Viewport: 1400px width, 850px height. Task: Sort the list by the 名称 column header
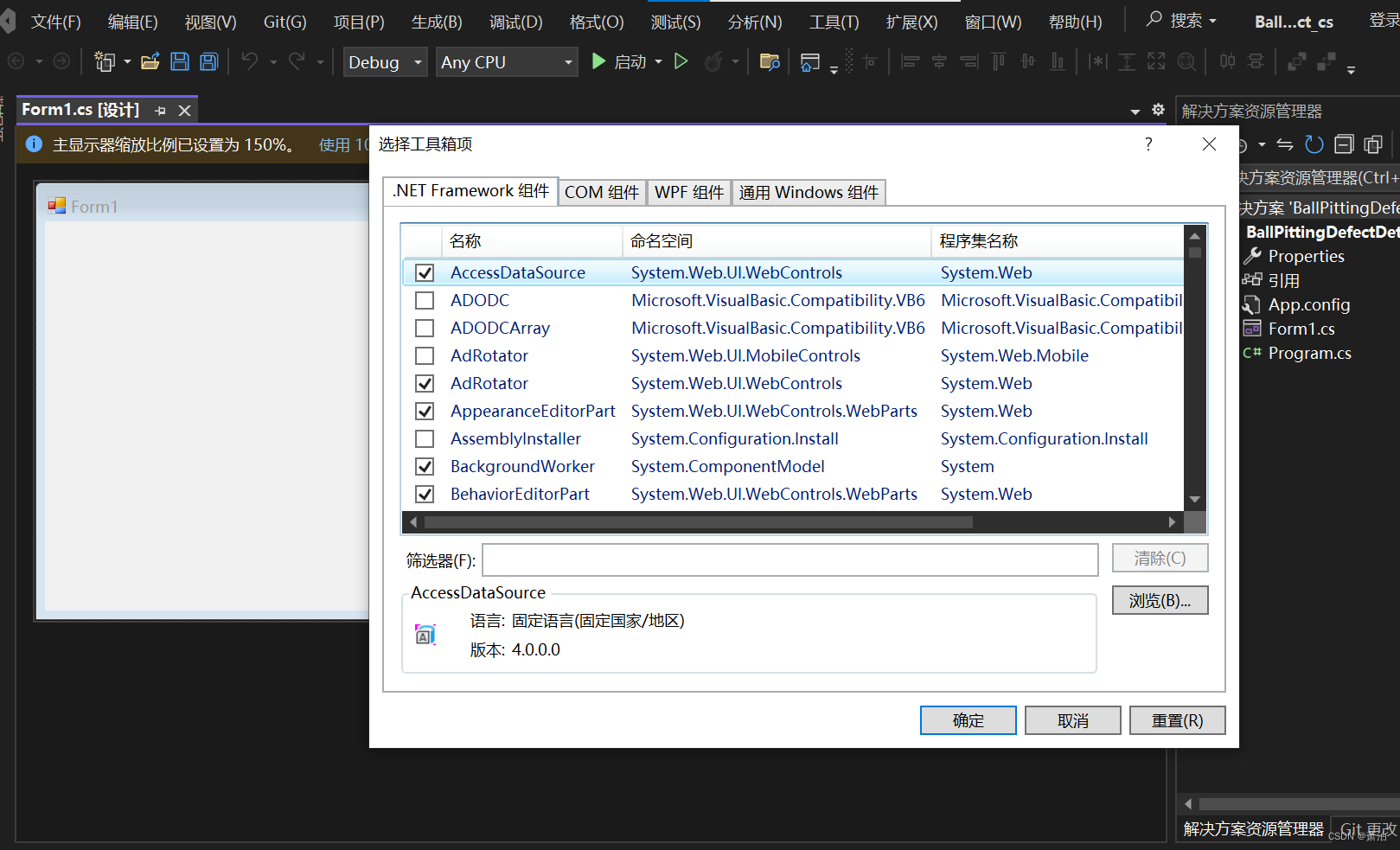coord(532,241)
